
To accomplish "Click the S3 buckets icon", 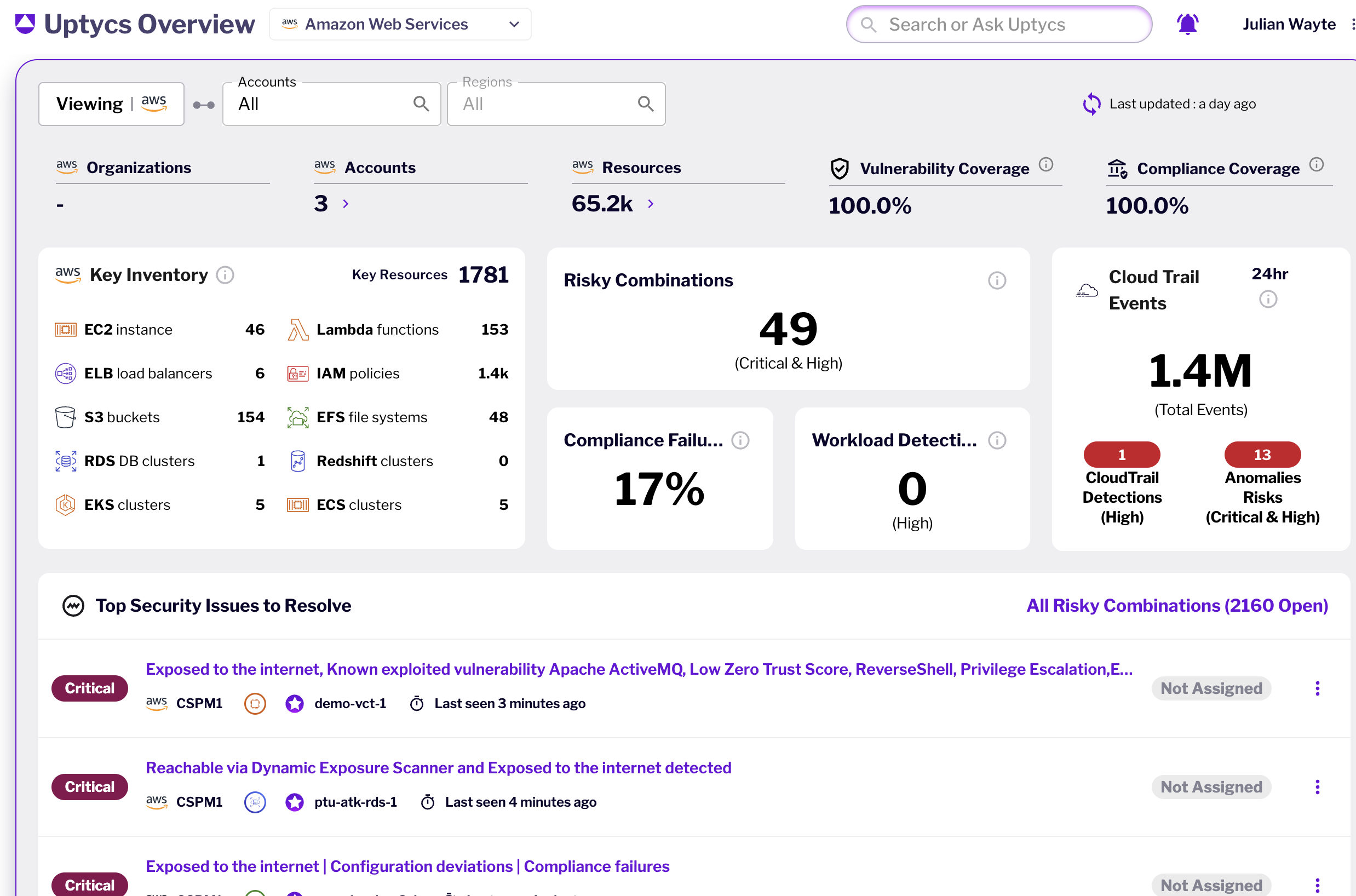I will [66, 417].
